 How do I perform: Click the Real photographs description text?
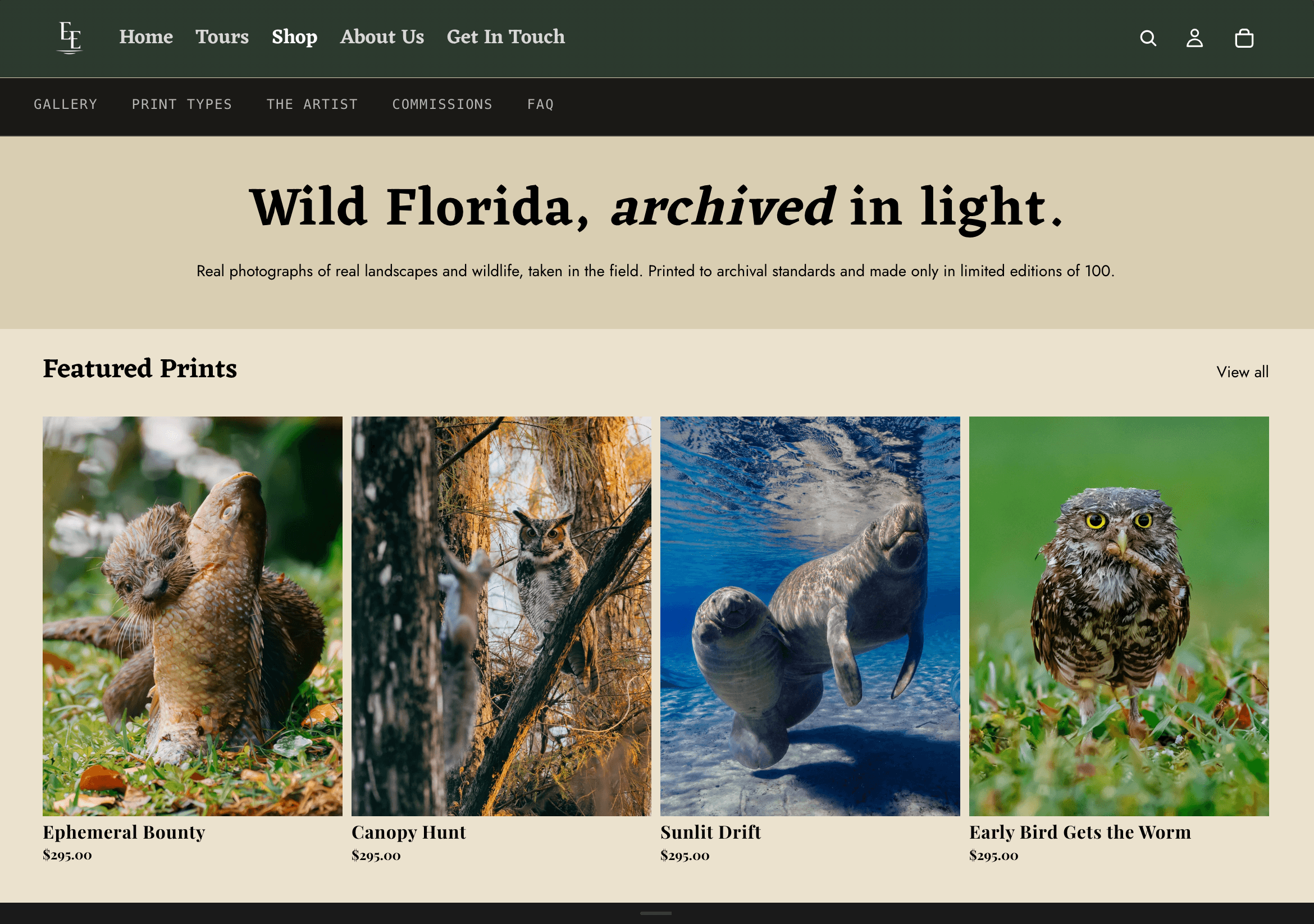pos(655,271)
